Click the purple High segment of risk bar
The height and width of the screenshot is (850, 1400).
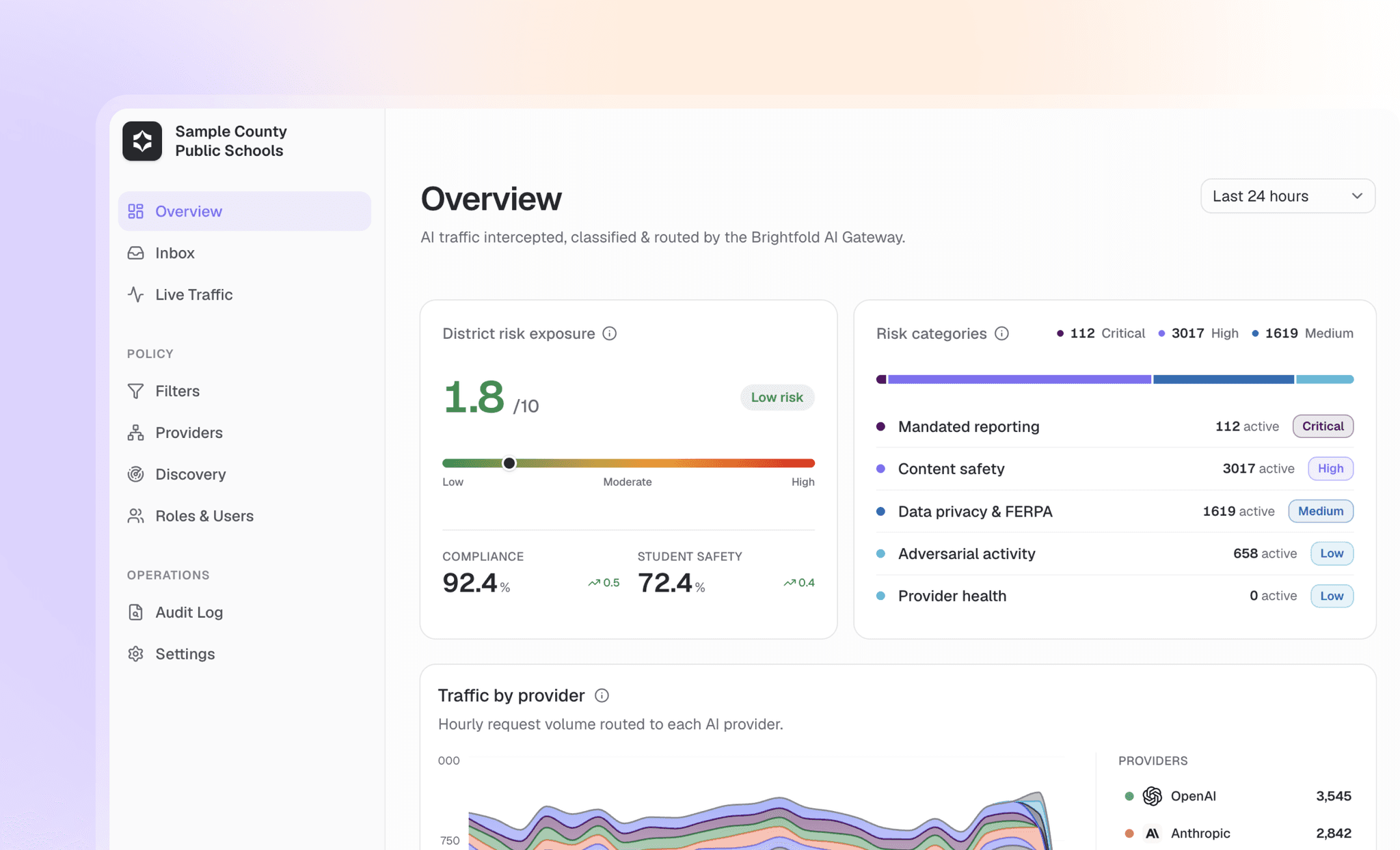1019,379
